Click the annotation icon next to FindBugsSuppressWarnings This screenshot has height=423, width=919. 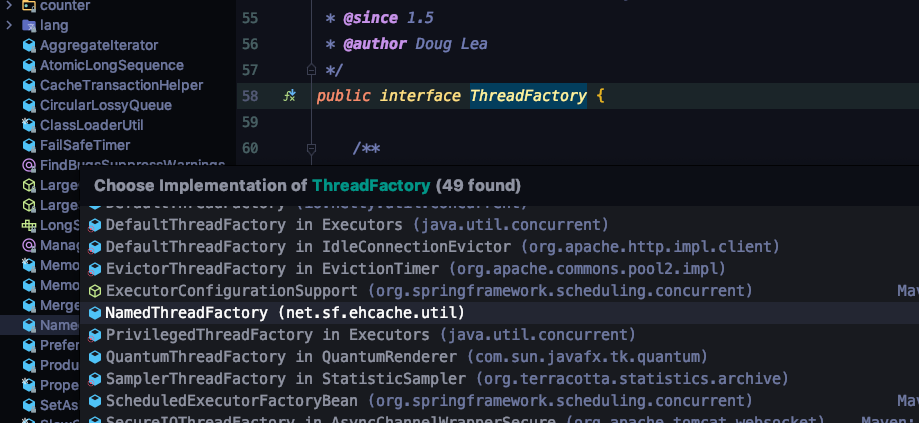[x=29, y=165]
